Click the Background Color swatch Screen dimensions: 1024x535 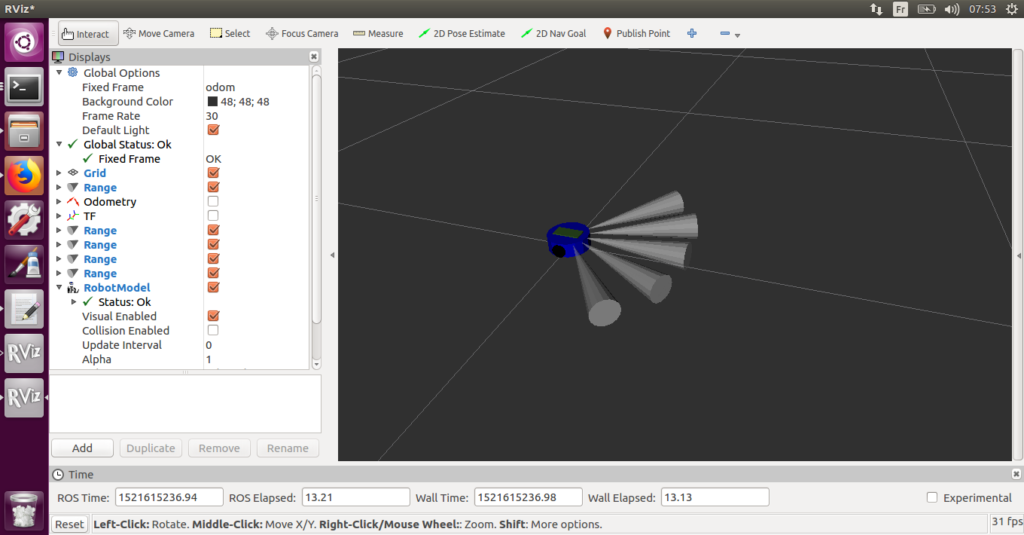pyautogui.click(x=213, y=102)
